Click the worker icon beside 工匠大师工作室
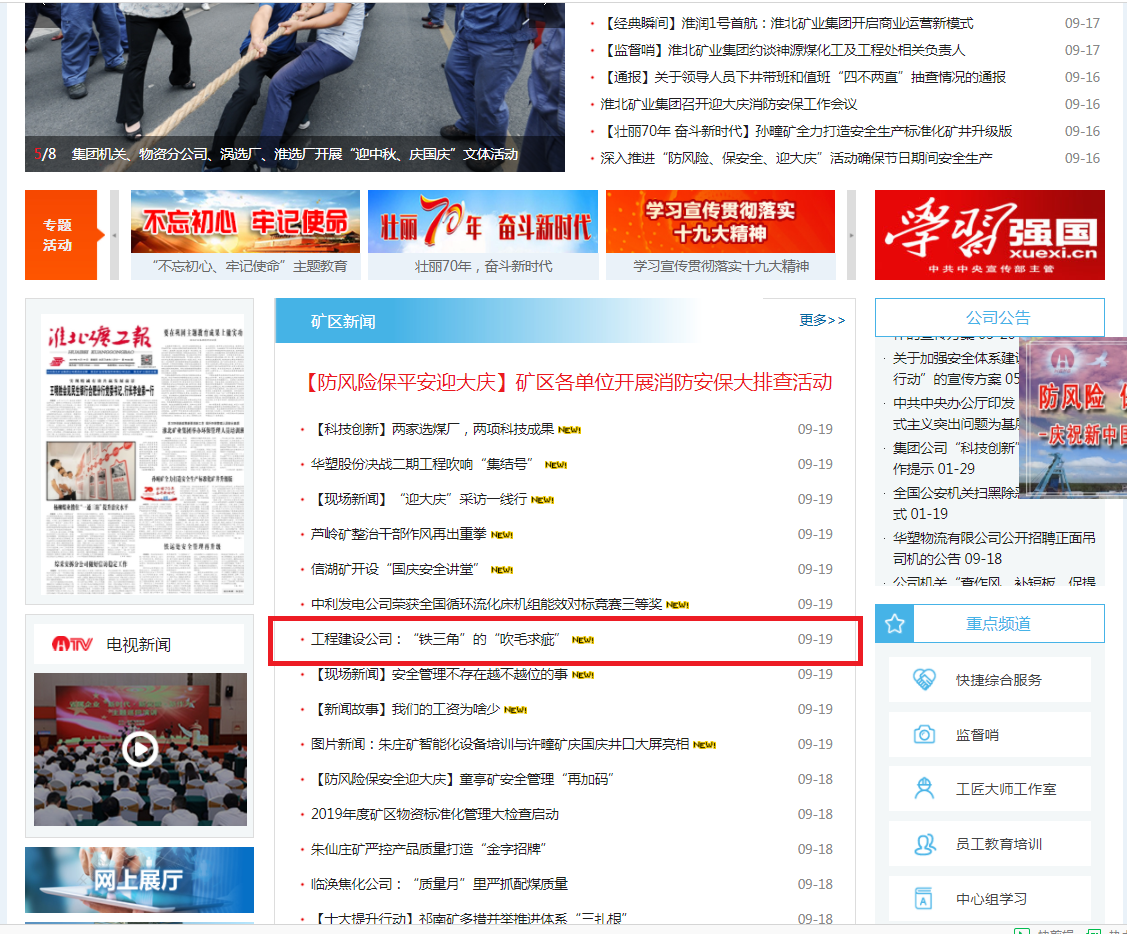Screen dimensions: 1127x934 click(x=925, y=789)
